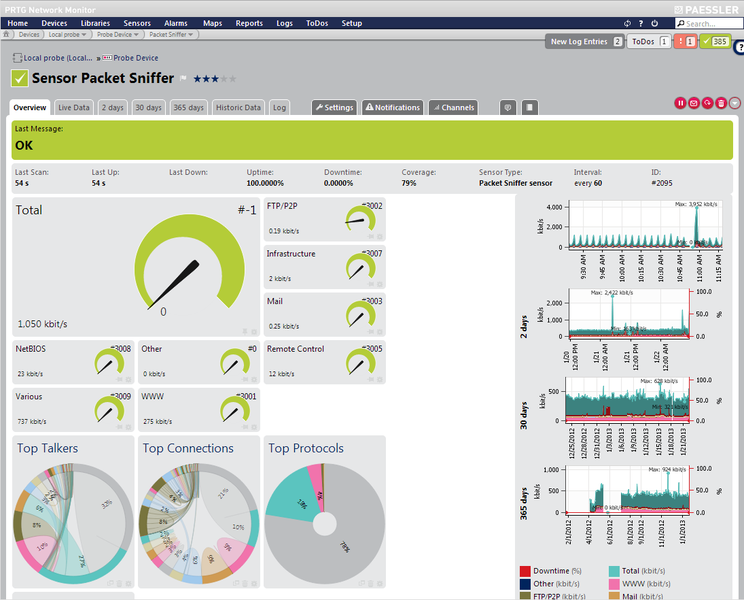Follow the Probe Device link
Viewport: 745px width, 601px height.
point(135,58)
